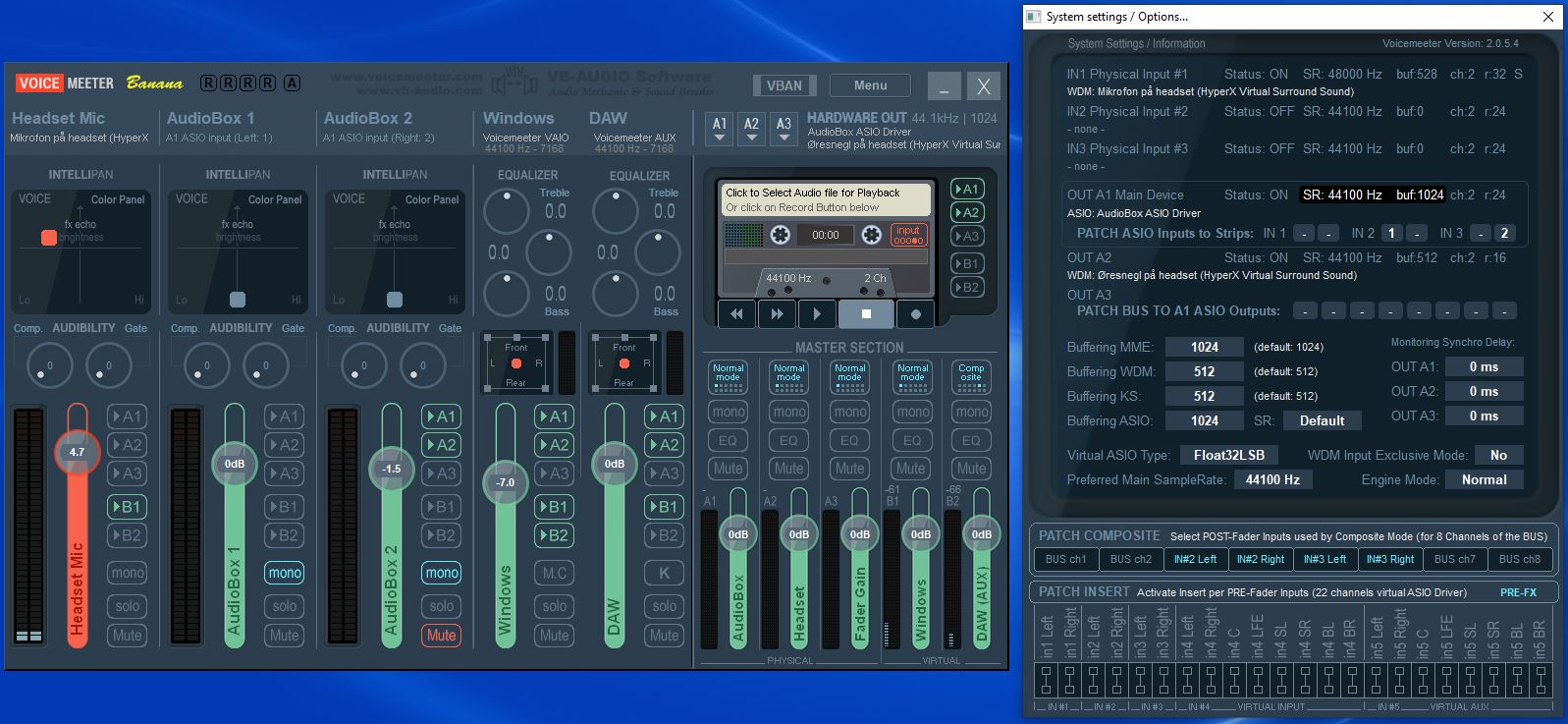Toggle PRE-FX in Patch Insert
This screenshot has width=1568, height=724.
point(1518,592)
